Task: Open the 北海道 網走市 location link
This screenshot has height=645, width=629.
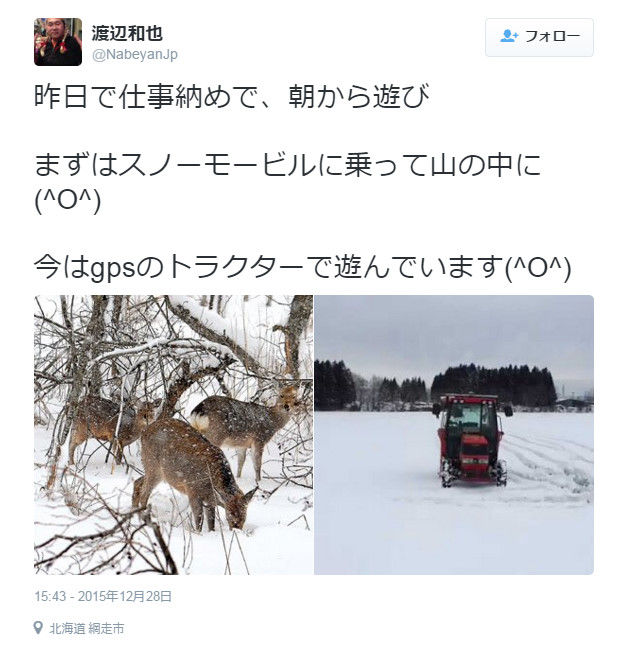Action: tap(87, 628)
